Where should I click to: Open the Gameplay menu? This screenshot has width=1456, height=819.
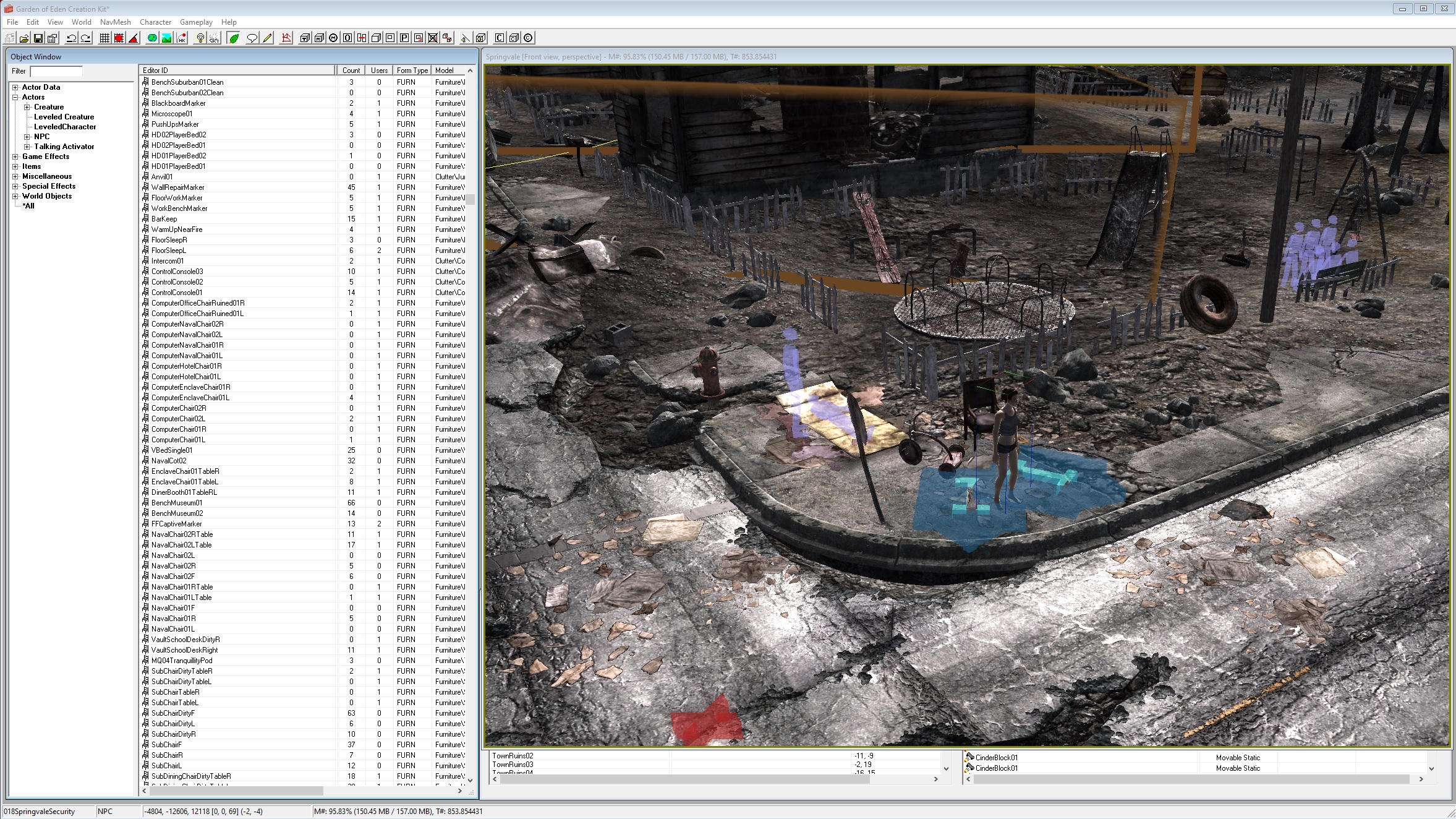196,22
